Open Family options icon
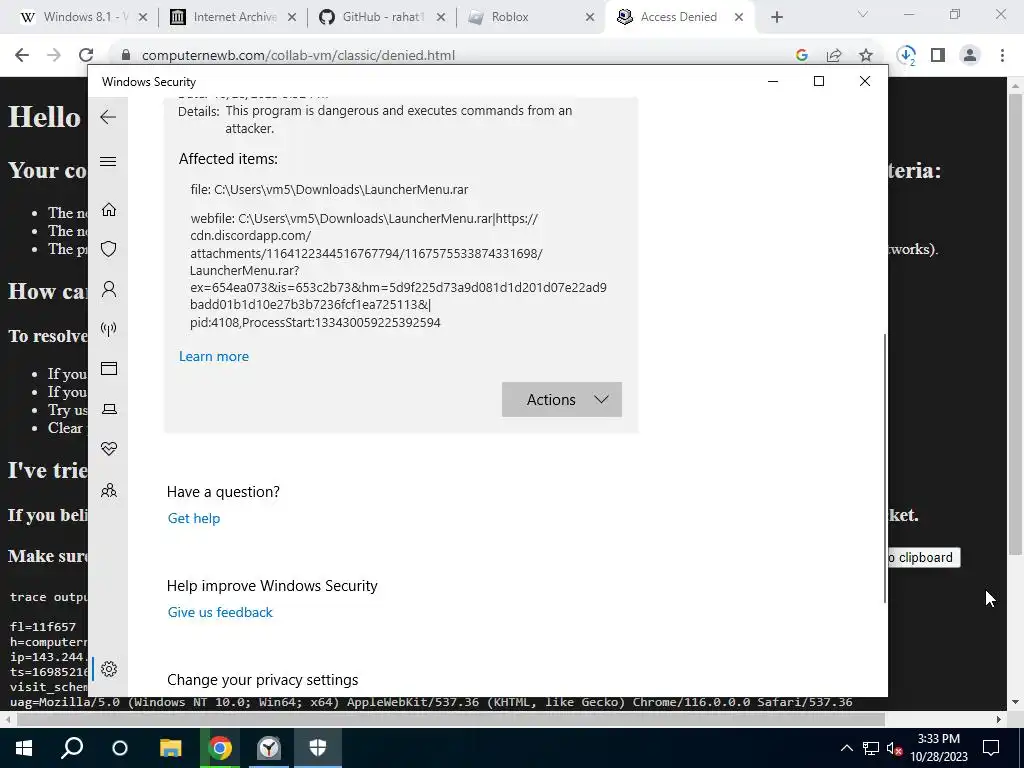The height and width of the screenshot is (768, 1024). pyautogui.click(x=108, y=490)
